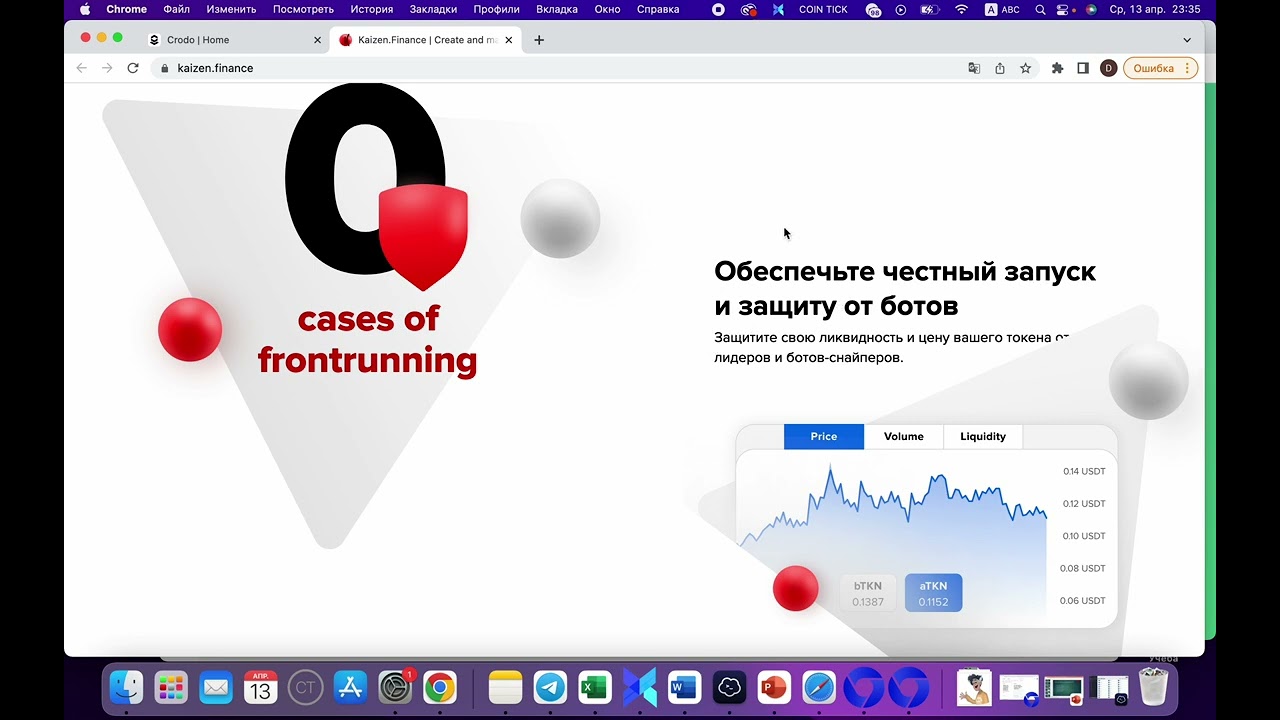Open the Chrome application menu
The image size is (1280, 720).
click(126, 9)
